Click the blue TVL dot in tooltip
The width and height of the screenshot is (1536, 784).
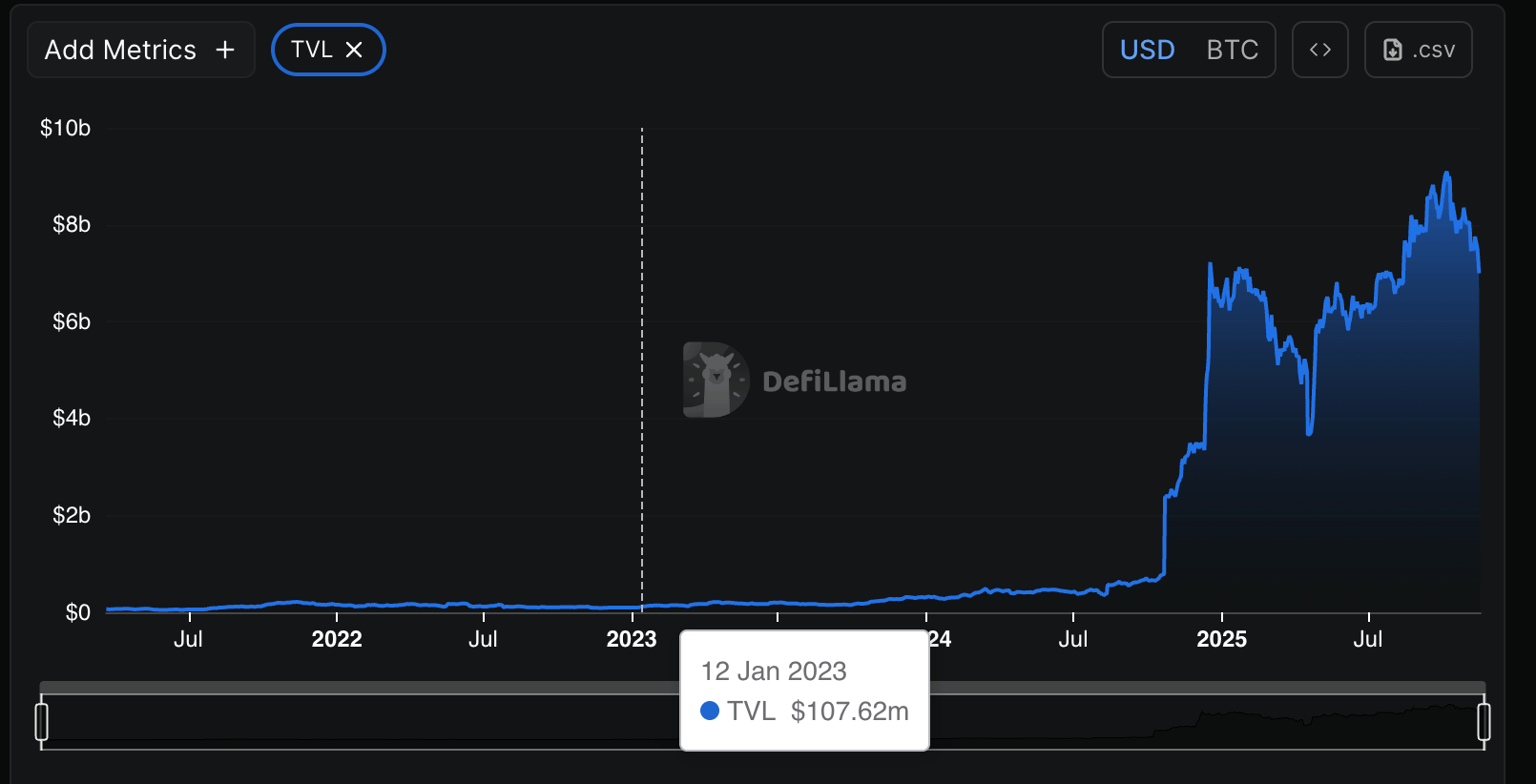point(709,711)
